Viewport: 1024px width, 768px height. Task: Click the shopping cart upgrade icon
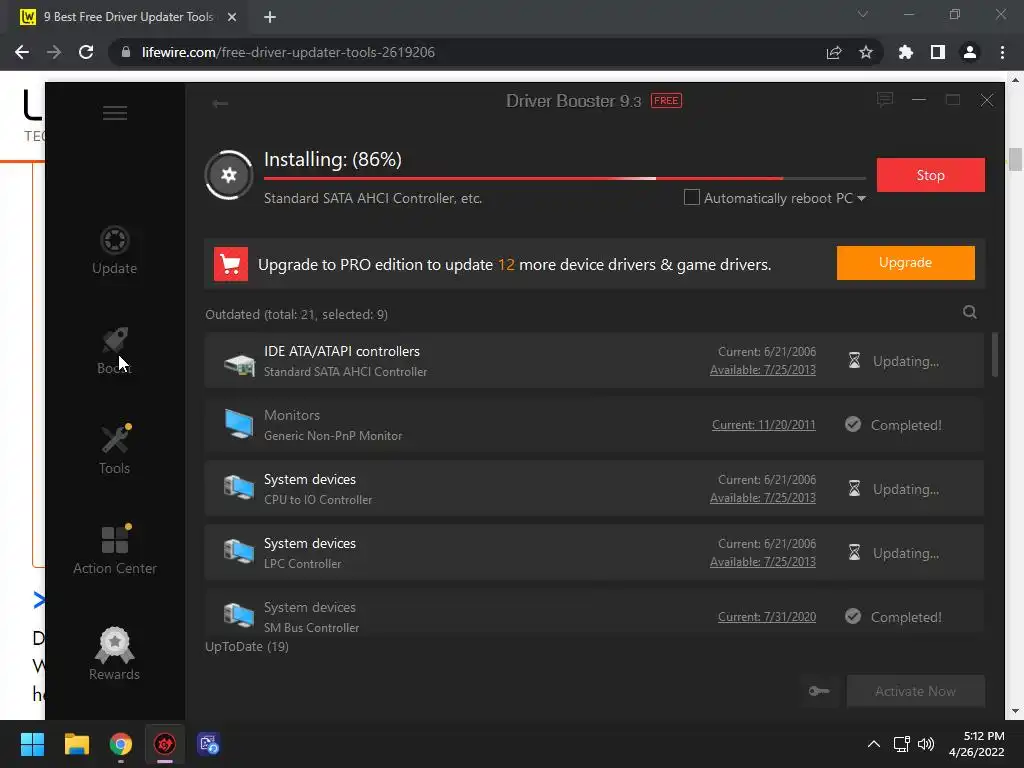(x=231, y=264)
